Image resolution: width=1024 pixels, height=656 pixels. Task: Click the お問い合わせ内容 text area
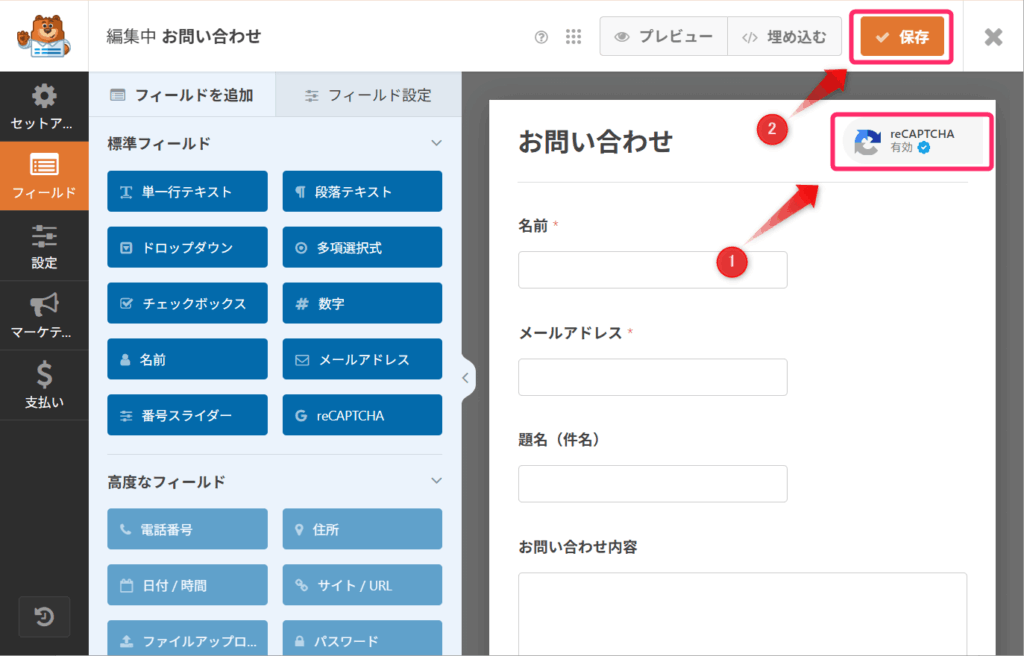(x=743, y=614)
